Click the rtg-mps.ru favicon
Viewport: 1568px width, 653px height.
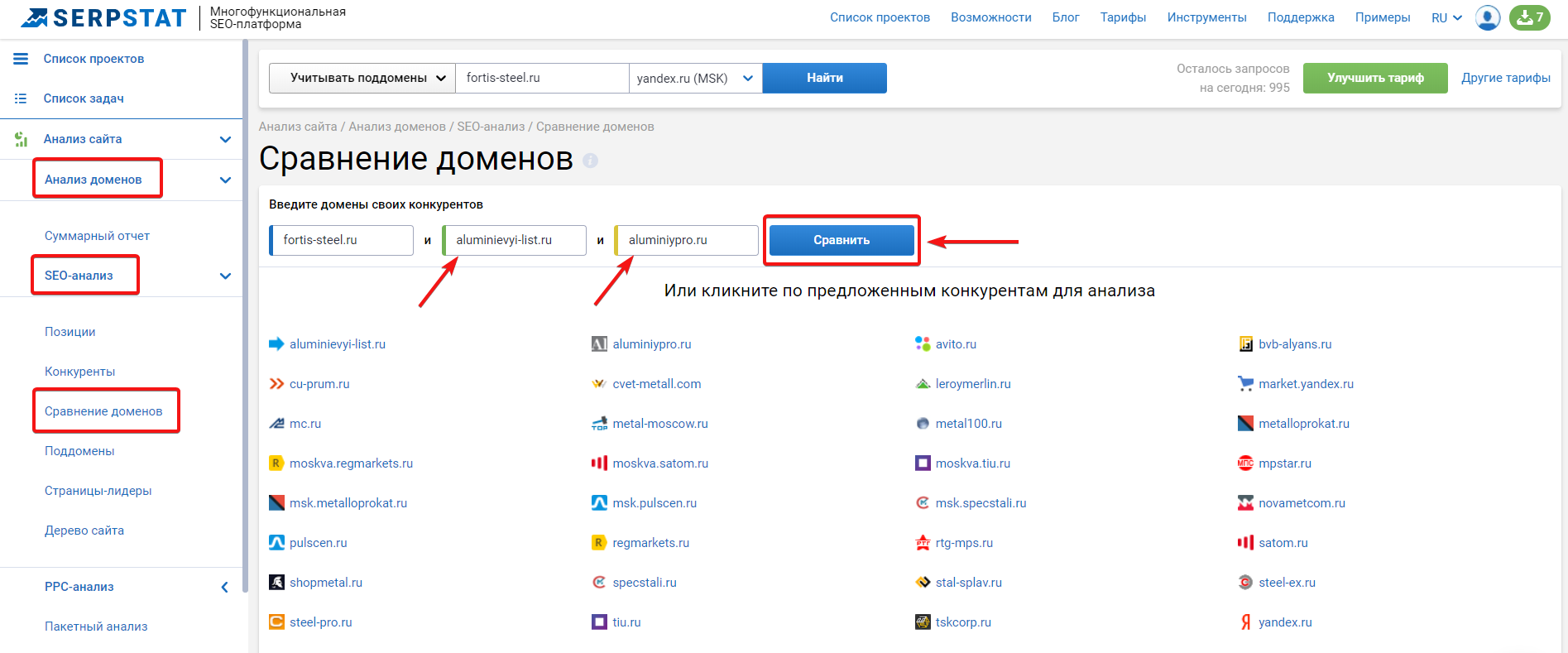(x=923, y=542)
